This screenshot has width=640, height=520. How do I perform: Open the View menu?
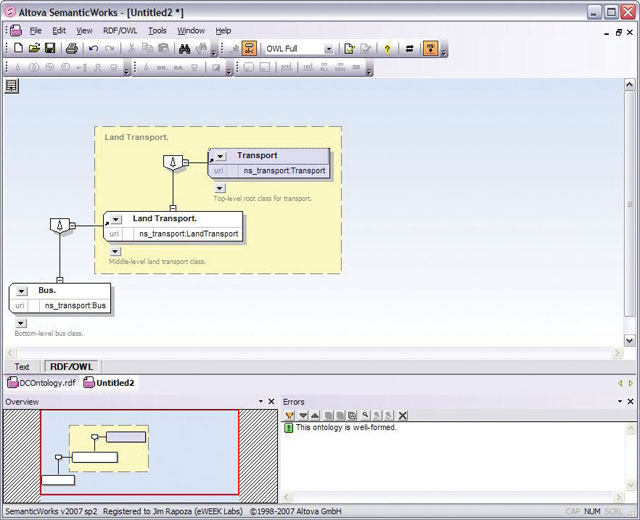[84, 31]
